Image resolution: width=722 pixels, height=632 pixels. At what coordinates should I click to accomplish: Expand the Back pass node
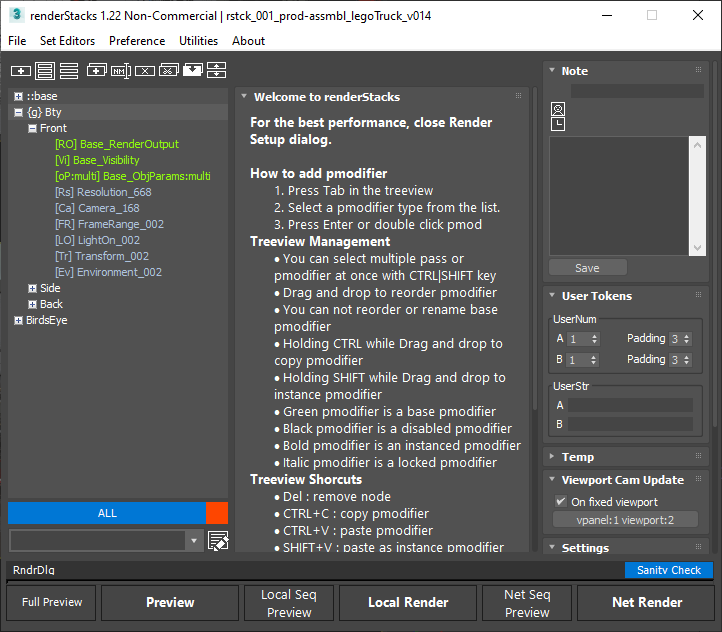click(x=32, y=304)
